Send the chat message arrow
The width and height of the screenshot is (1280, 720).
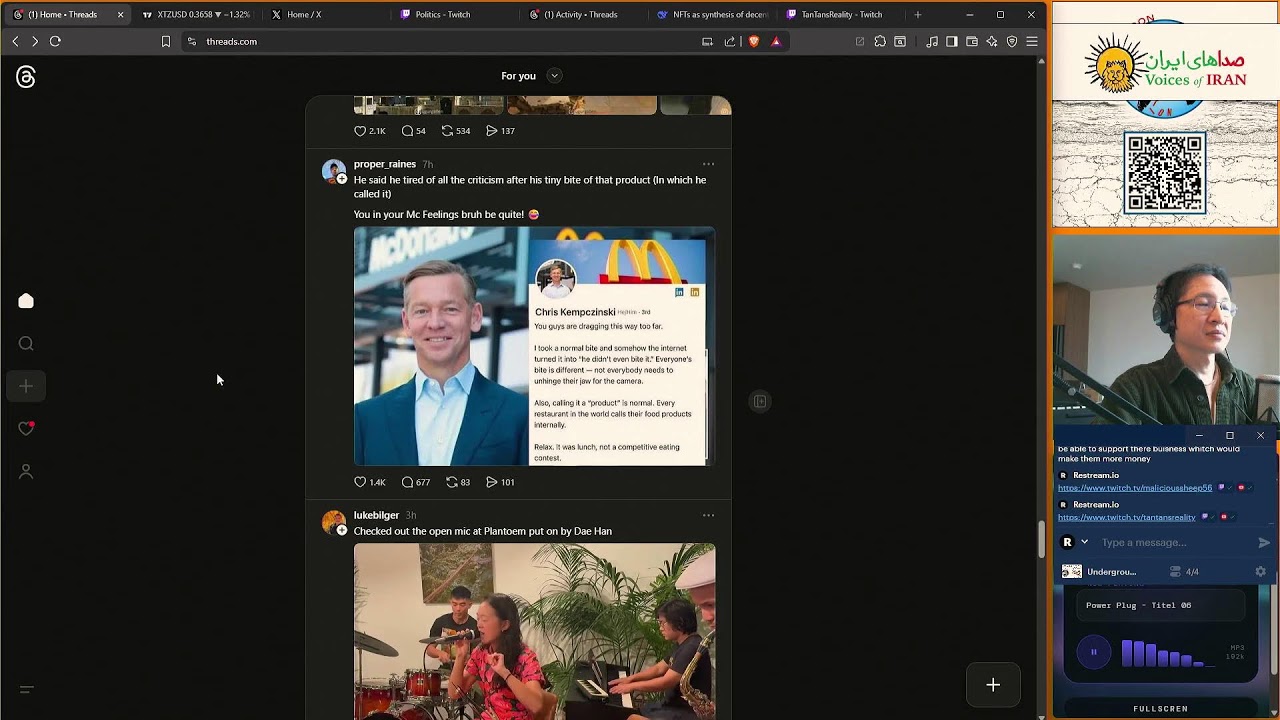(1264, 542)
